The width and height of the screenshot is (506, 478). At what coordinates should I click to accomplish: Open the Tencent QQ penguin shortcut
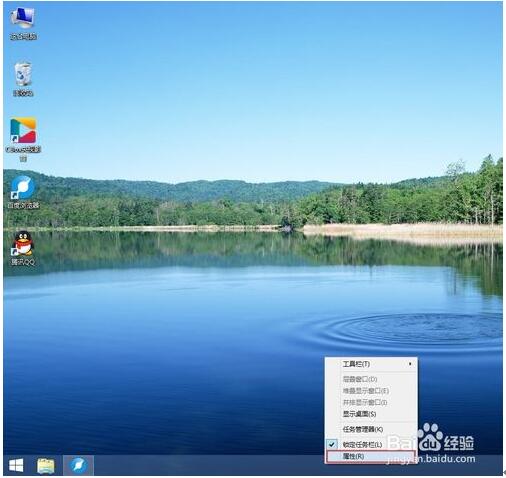[x=23, y=248]
